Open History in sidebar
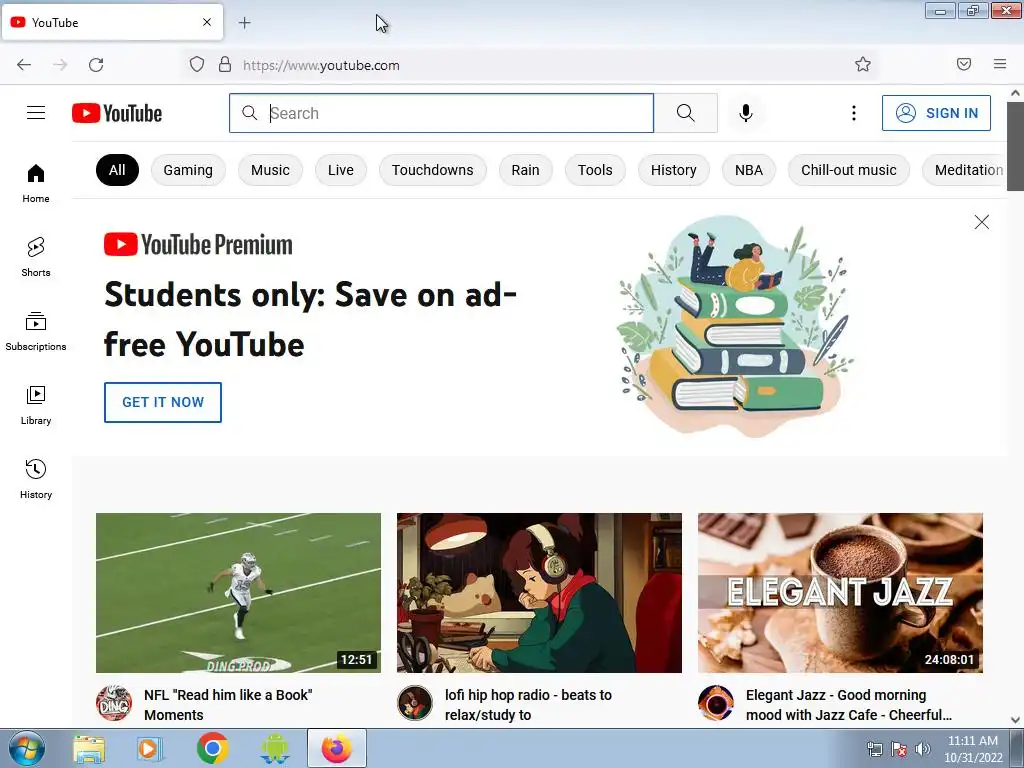The height and width of the screenshot is (768, 1024). click(36, 479)
